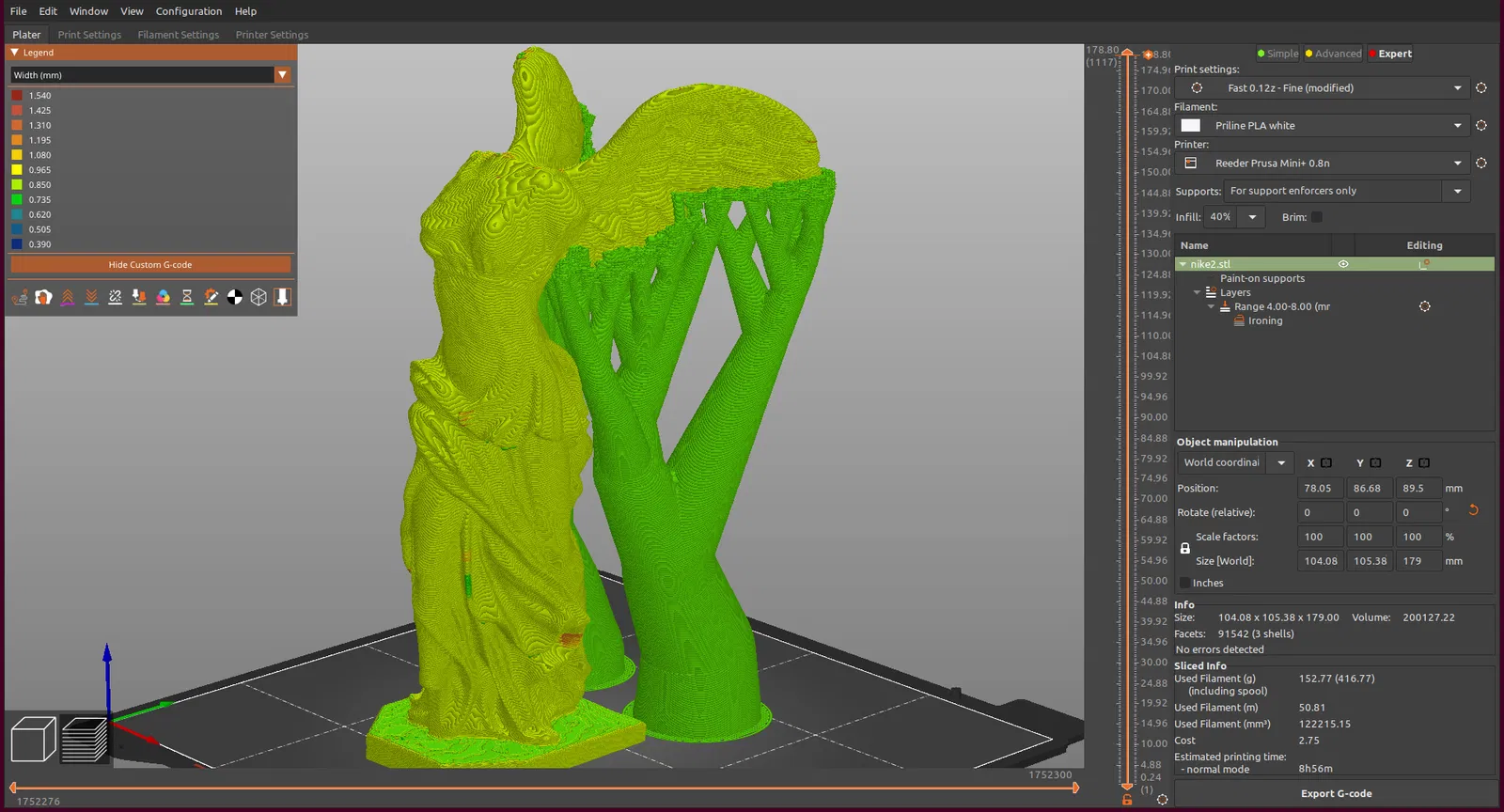Open the Supports dropdown
The width and height of the screenshot is (1504, 812).
tap(1457, 192)
